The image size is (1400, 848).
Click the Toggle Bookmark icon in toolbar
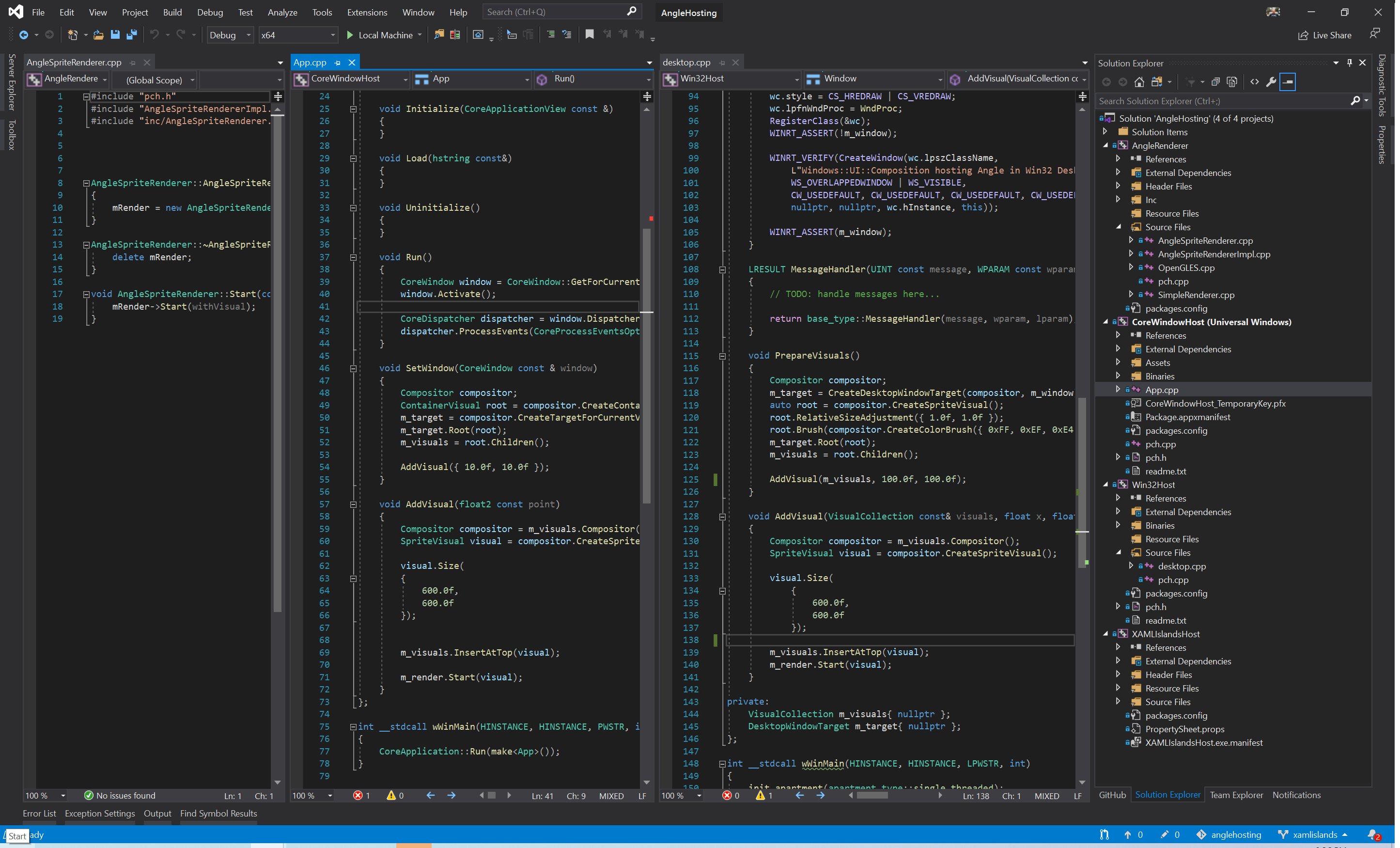589,35
